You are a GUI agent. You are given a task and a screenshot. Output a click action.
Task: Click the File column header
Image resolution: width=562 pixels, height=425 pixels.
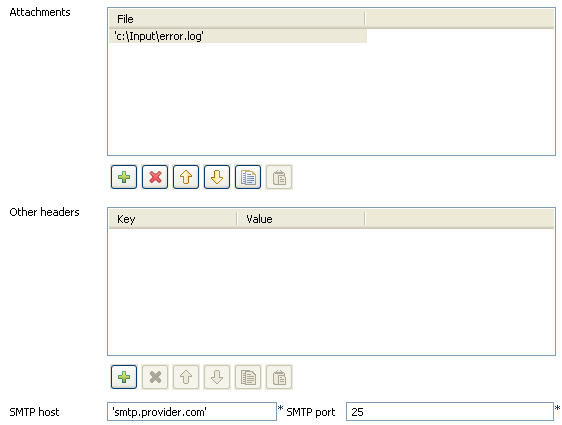click(237, 19)
